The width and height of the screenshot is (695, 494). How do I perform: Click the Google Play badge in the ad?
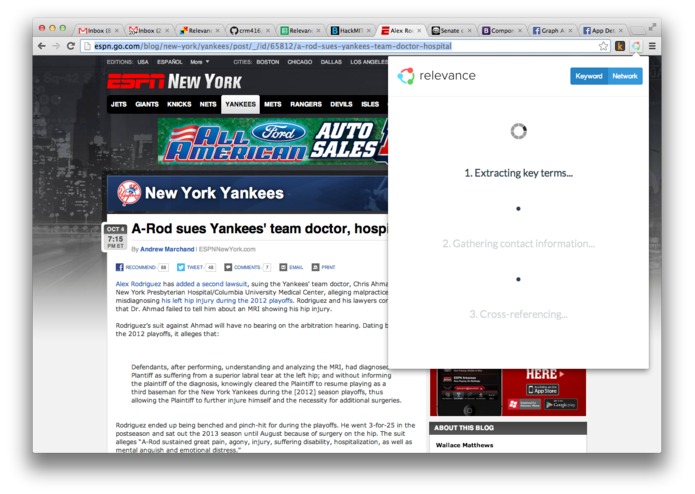(x=561, y=405)
